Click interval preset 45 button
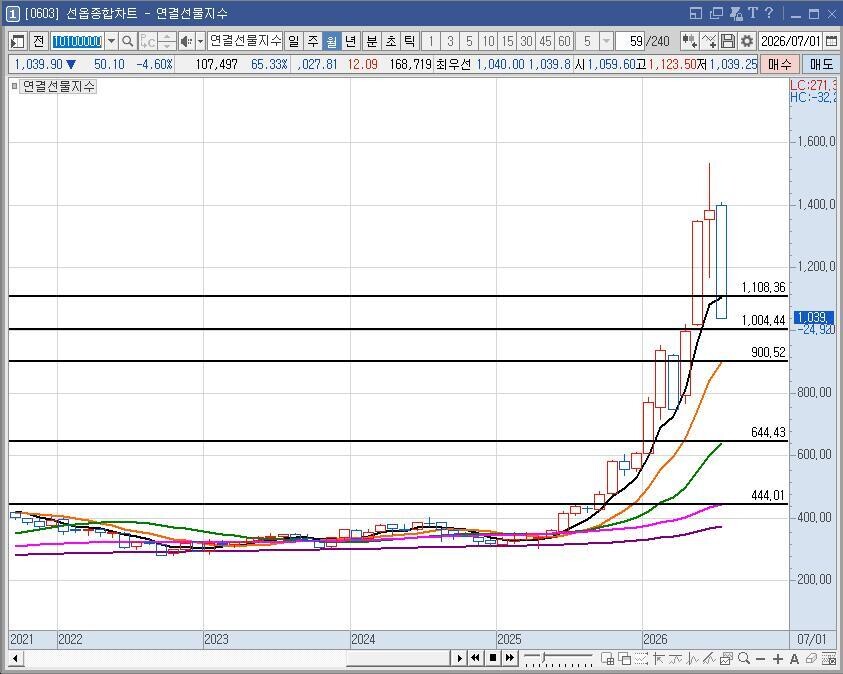This screenshot has width=843, height=674. pyautogui.click(x=545, y=41)
